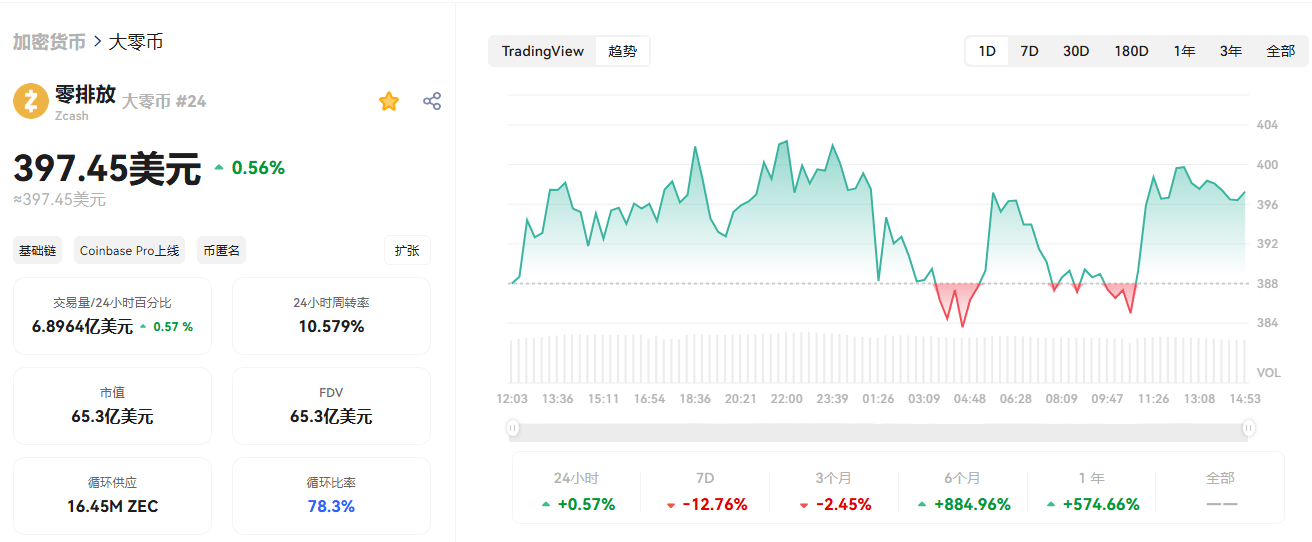
Task: Select the 7D time range
Action: click(1029, 51)
